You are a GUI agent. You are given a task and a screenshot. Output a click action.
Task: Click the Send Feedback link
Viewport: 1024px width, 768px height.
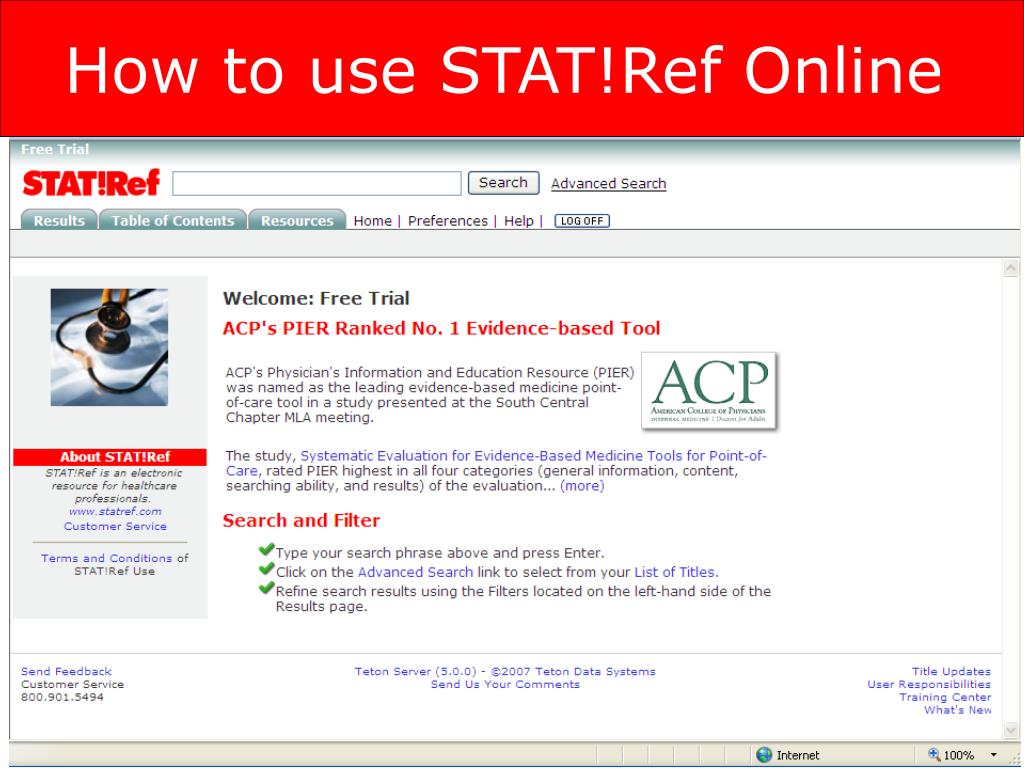coord(66,671)
